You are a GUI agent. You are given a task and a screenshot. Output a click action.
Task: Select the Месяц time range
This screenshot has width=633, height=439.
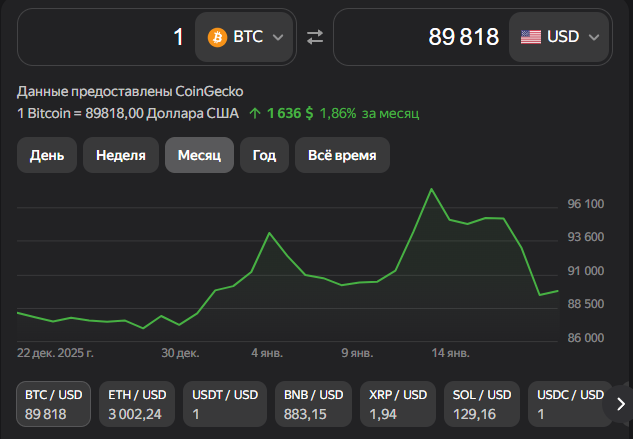[199, 155]
